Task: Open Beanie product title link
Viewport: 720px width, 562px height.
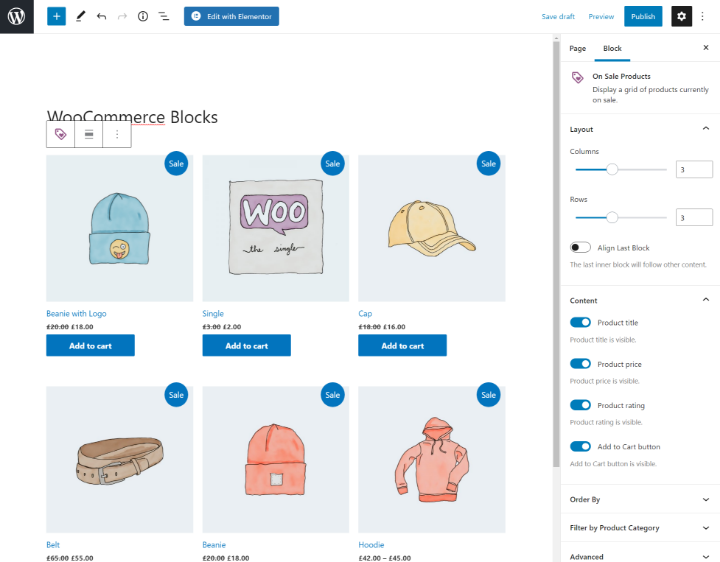Action: point(214,545)
